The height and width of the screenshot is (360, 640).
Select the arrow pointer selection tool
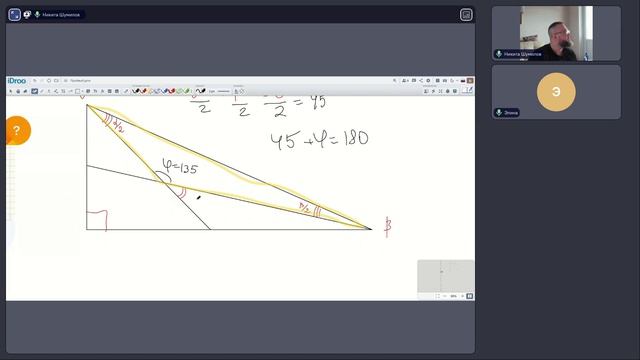click(x=11, y=91)
